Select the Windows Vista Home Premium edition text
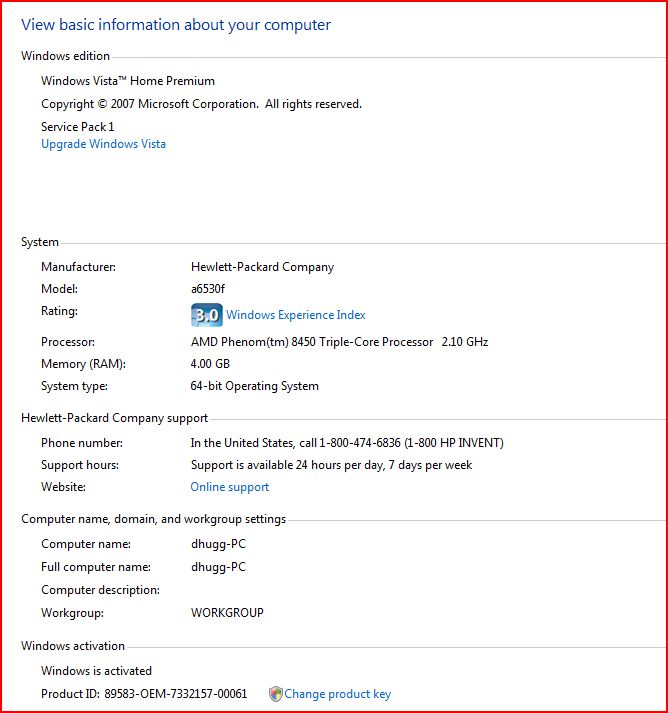 point(128,81)
